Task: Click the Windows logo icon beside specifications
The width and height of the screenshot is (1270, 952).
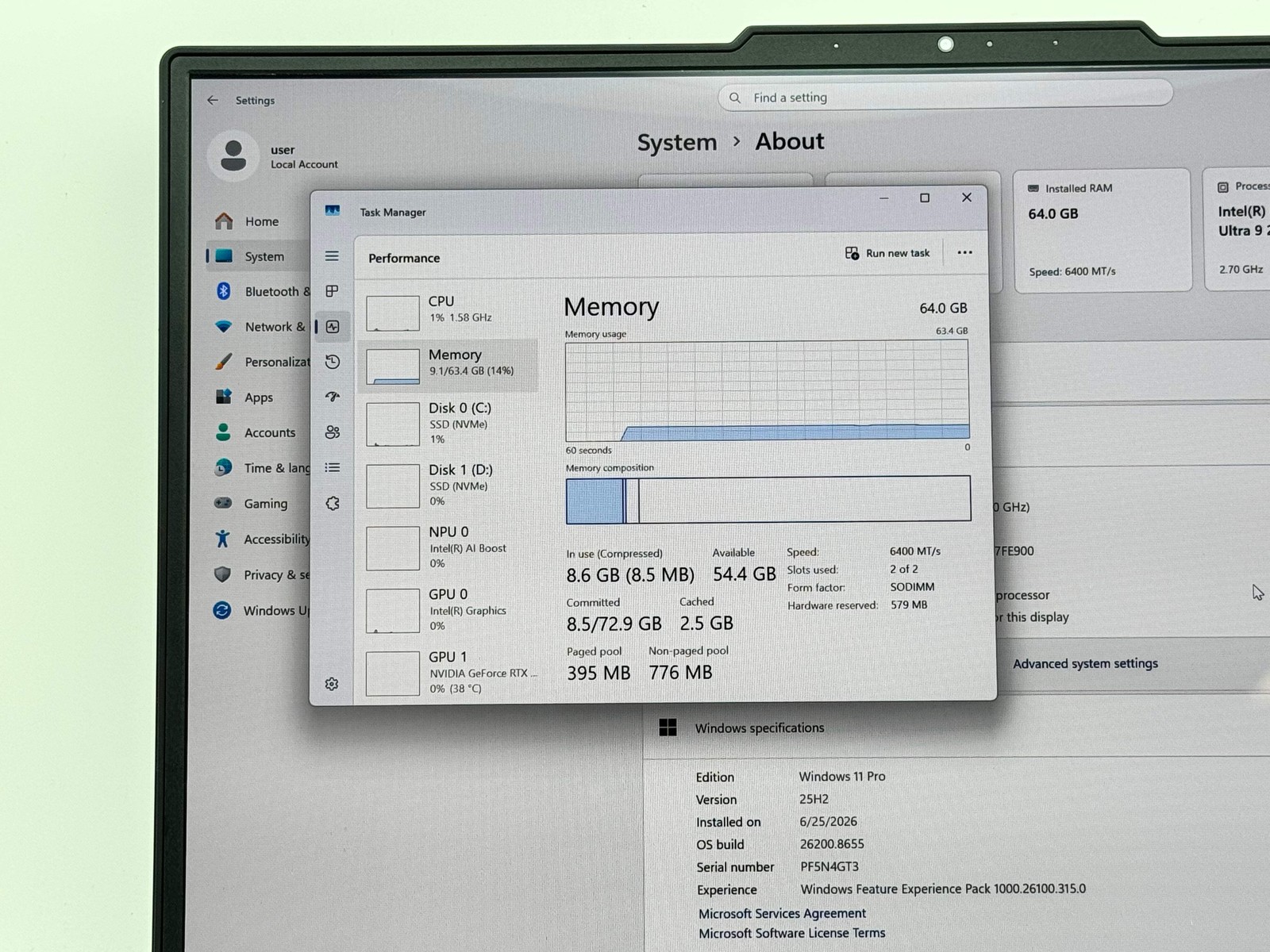Action: click(x=668, y=727)
